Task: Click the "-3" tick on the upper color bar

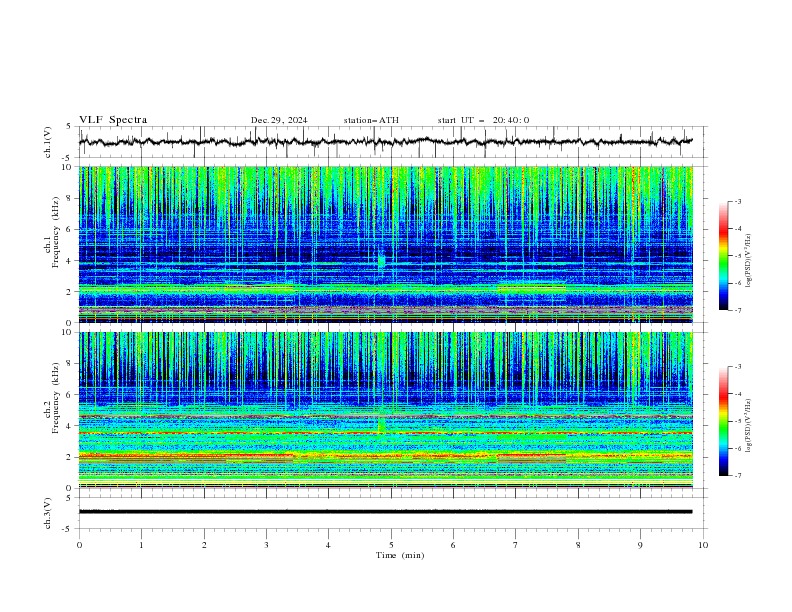Action: pyautogui.click(x=737, y=201)
